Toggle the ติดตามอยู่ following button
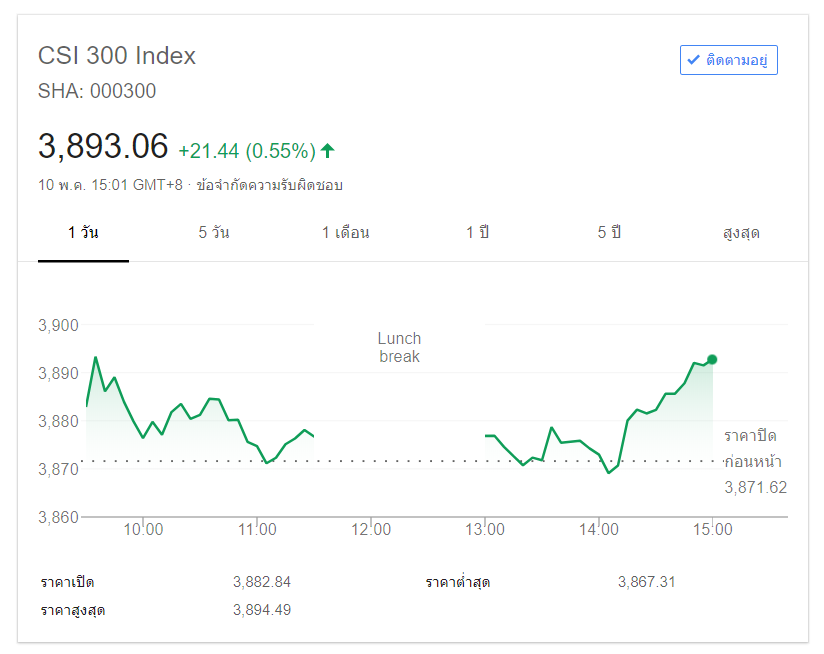This screenshot has height=654, width=824. pos(729,60)
